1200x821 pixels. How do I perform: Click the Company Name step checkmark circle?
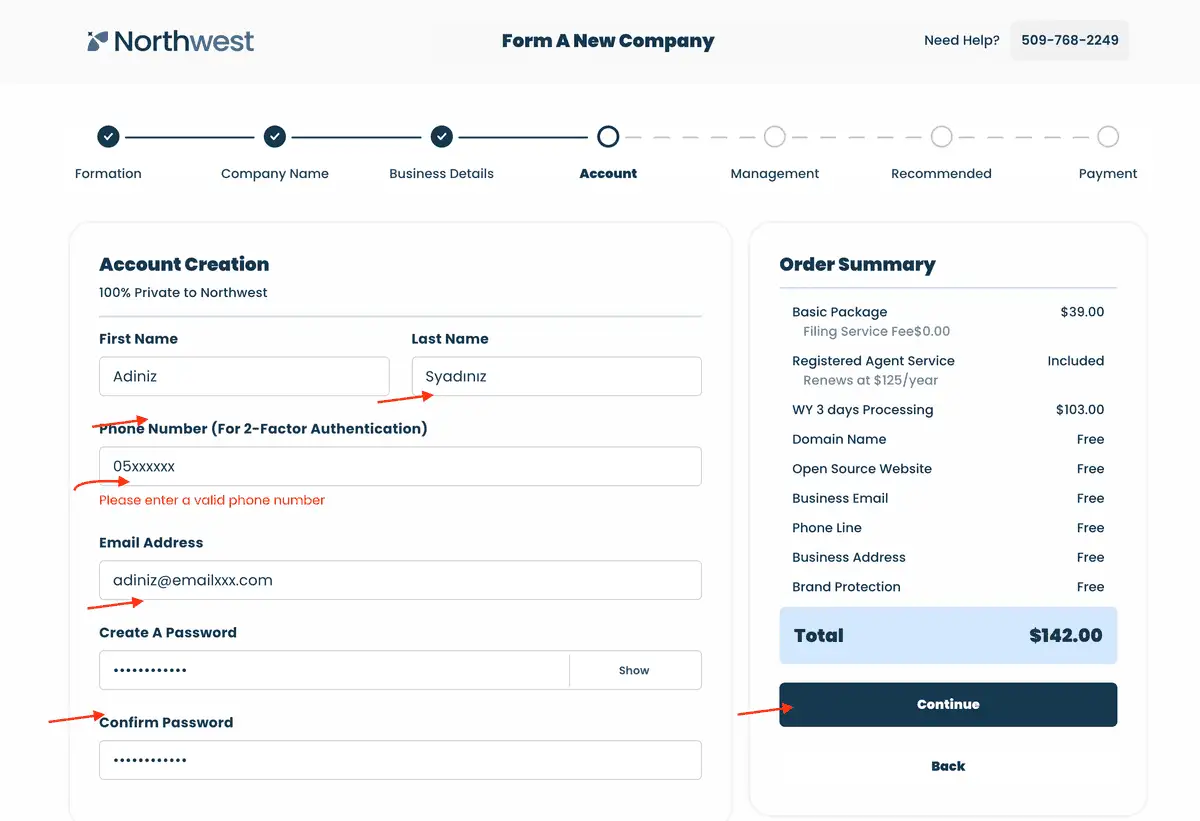(x=275, y=137)
